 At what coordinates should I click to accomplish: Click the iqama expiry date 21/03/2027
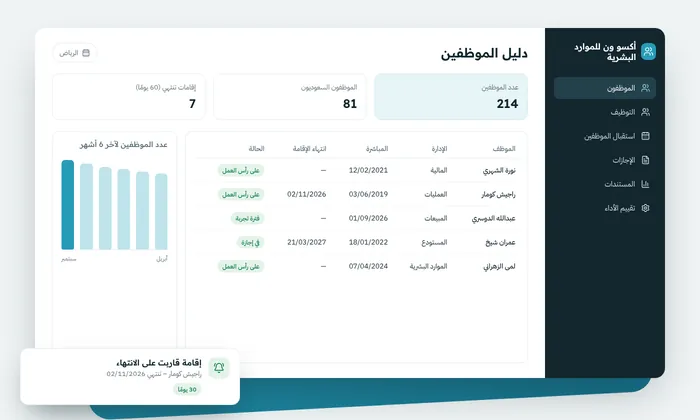coord(307,242)
